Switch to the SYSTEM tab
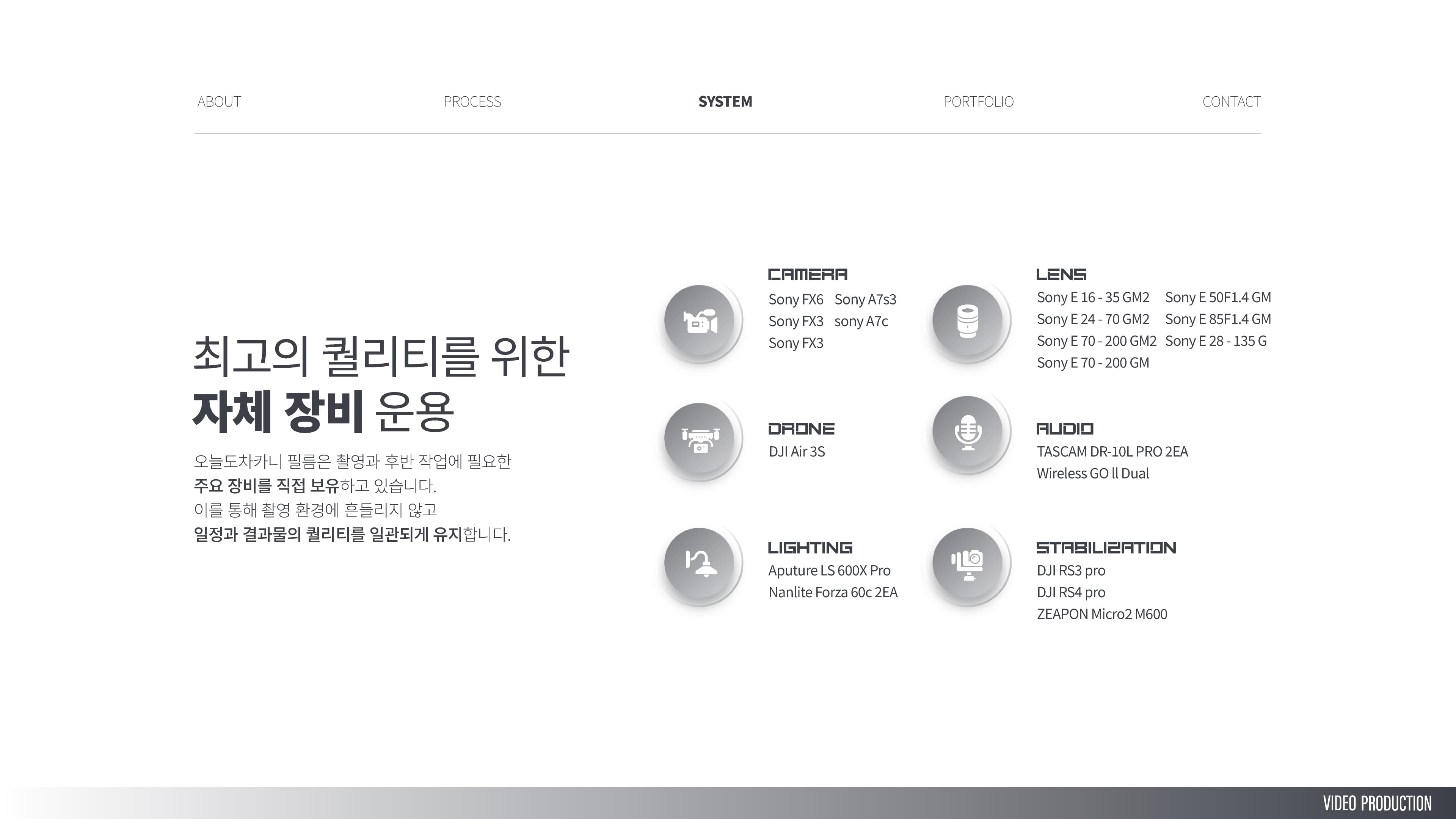 click(x=724, y=102)
